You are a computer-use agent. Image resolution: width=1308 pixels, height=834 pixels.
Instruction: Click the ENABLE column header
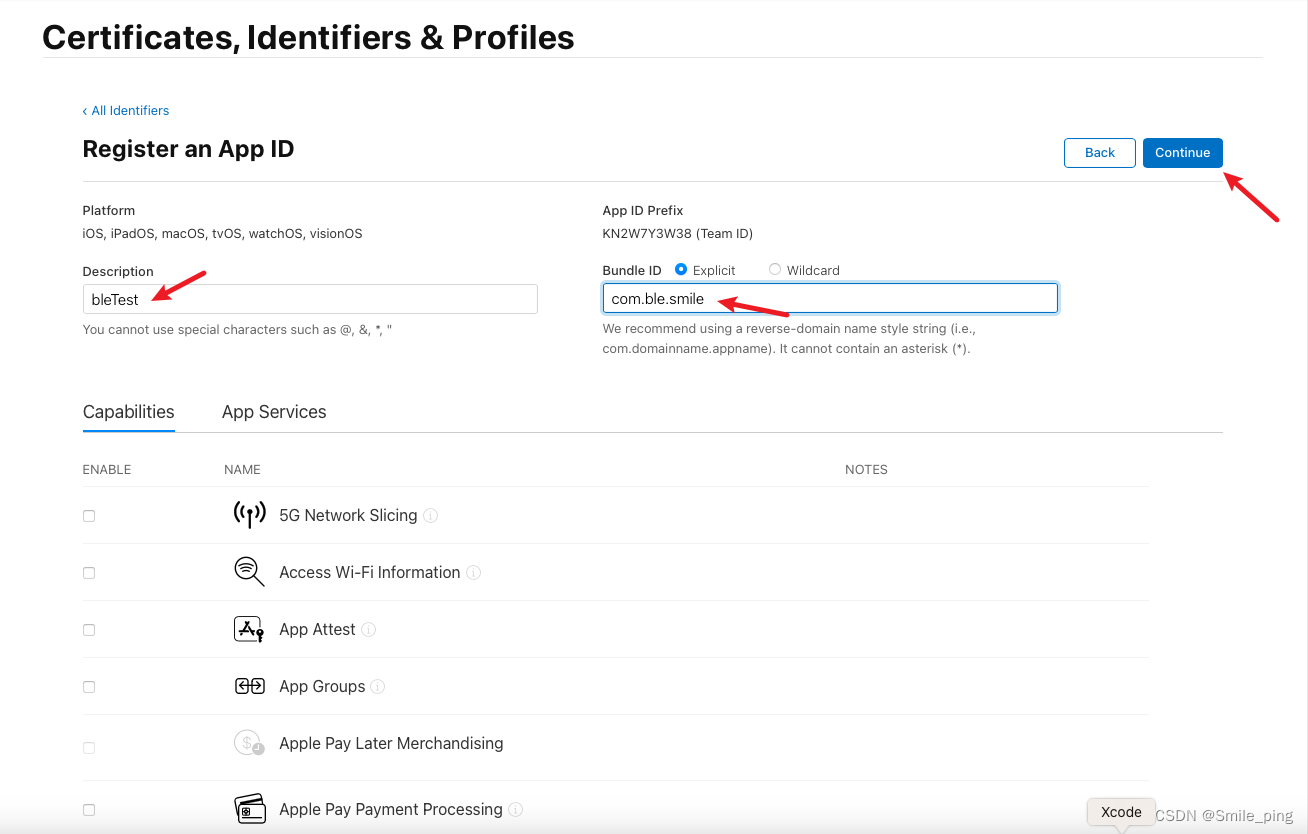(x=107, y=469)
